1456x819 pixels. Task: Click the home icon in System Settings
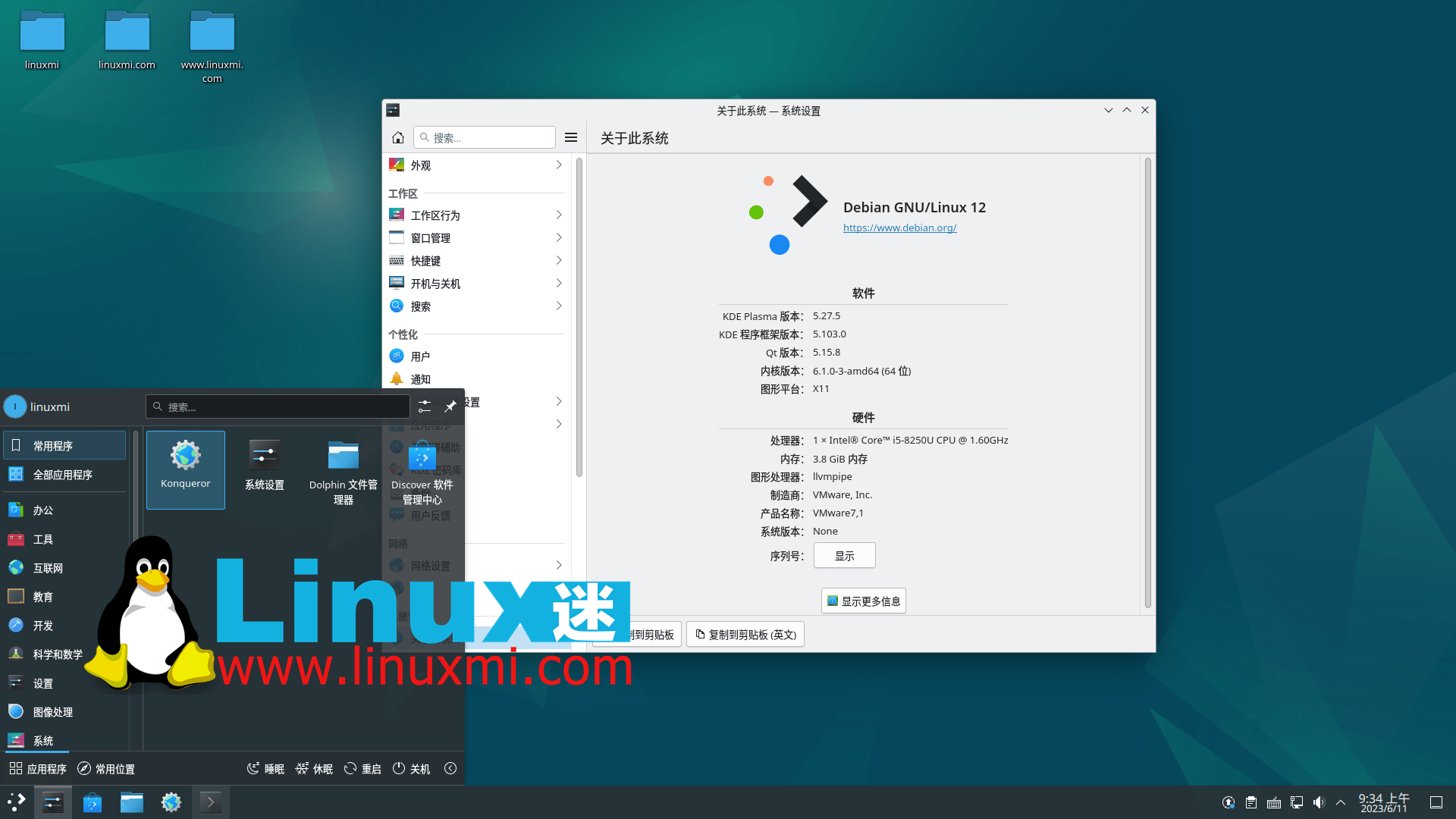[398, 137]
